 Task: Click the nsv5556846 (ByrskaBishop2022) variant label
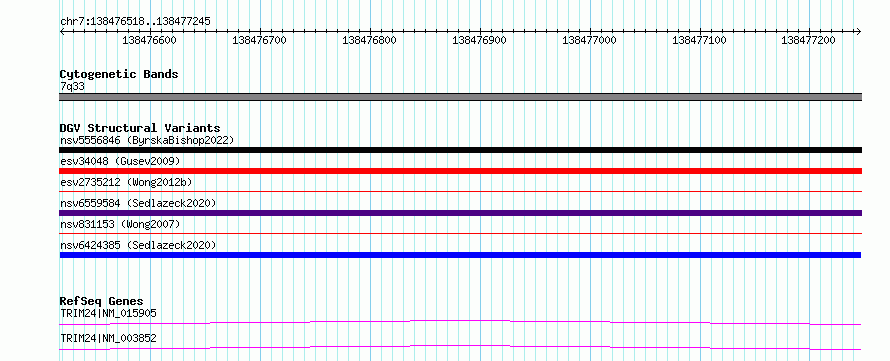coord(147,140)
